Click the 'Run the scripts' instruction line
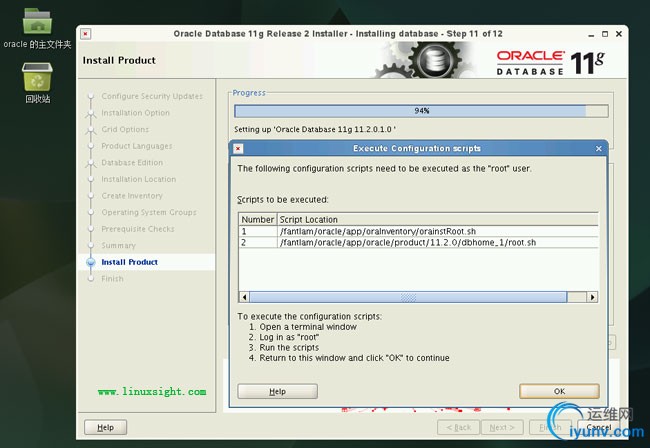Screen dimensions: 650x448 tap(289, 347)
